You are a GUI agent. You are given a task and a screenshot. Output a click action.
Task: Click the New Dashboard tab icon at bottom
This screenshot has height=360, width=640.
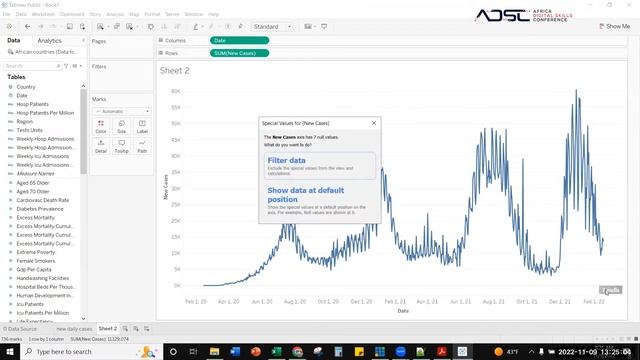[x=136, y=329]
